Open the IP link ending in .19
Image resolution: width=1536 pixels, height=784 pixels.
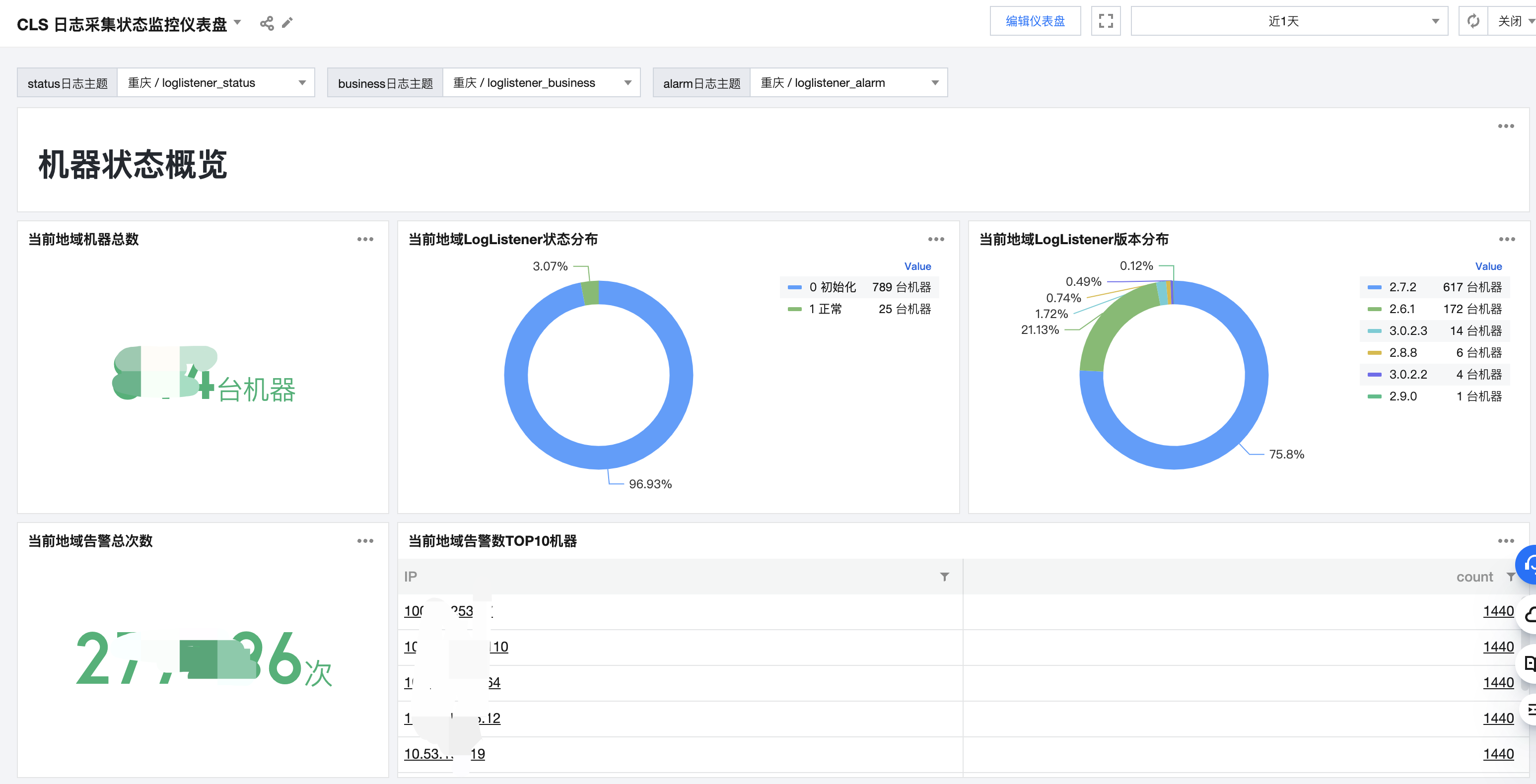pyautogui.click(x=444, y=754)
